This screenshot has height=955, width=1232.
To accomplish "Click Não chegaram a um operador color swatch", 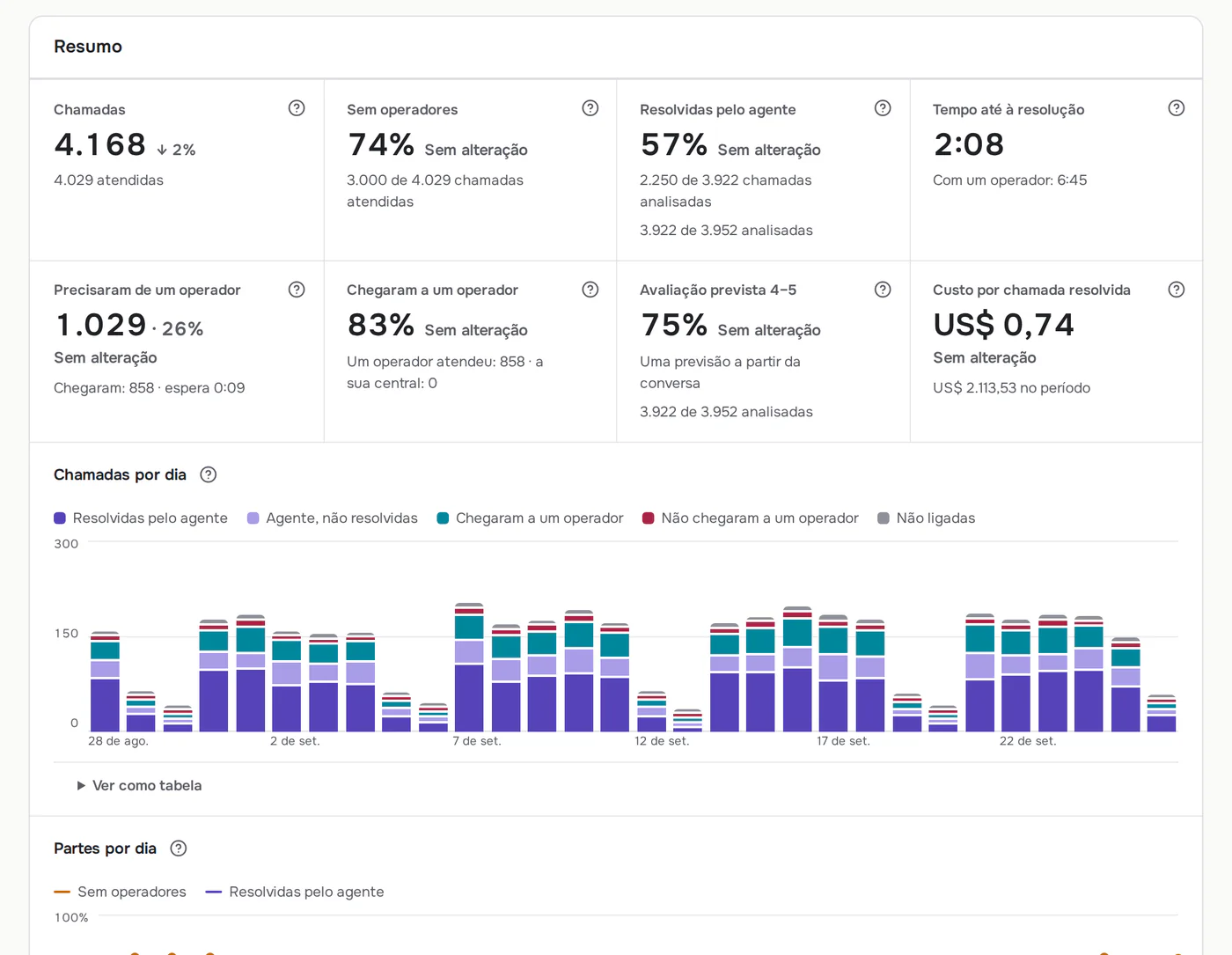I will (x=649, y=518).
